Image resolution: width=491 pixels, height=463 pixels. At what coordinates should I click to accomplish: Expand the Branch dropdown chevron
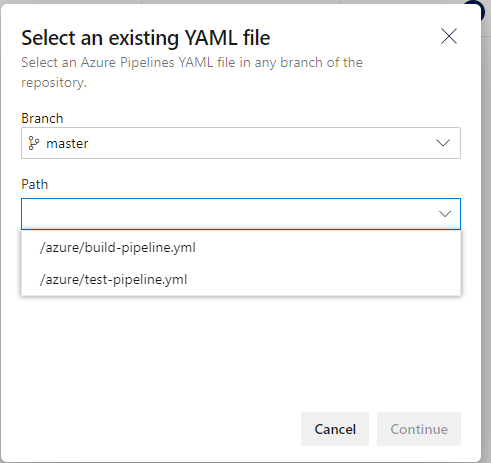(443, 143)
